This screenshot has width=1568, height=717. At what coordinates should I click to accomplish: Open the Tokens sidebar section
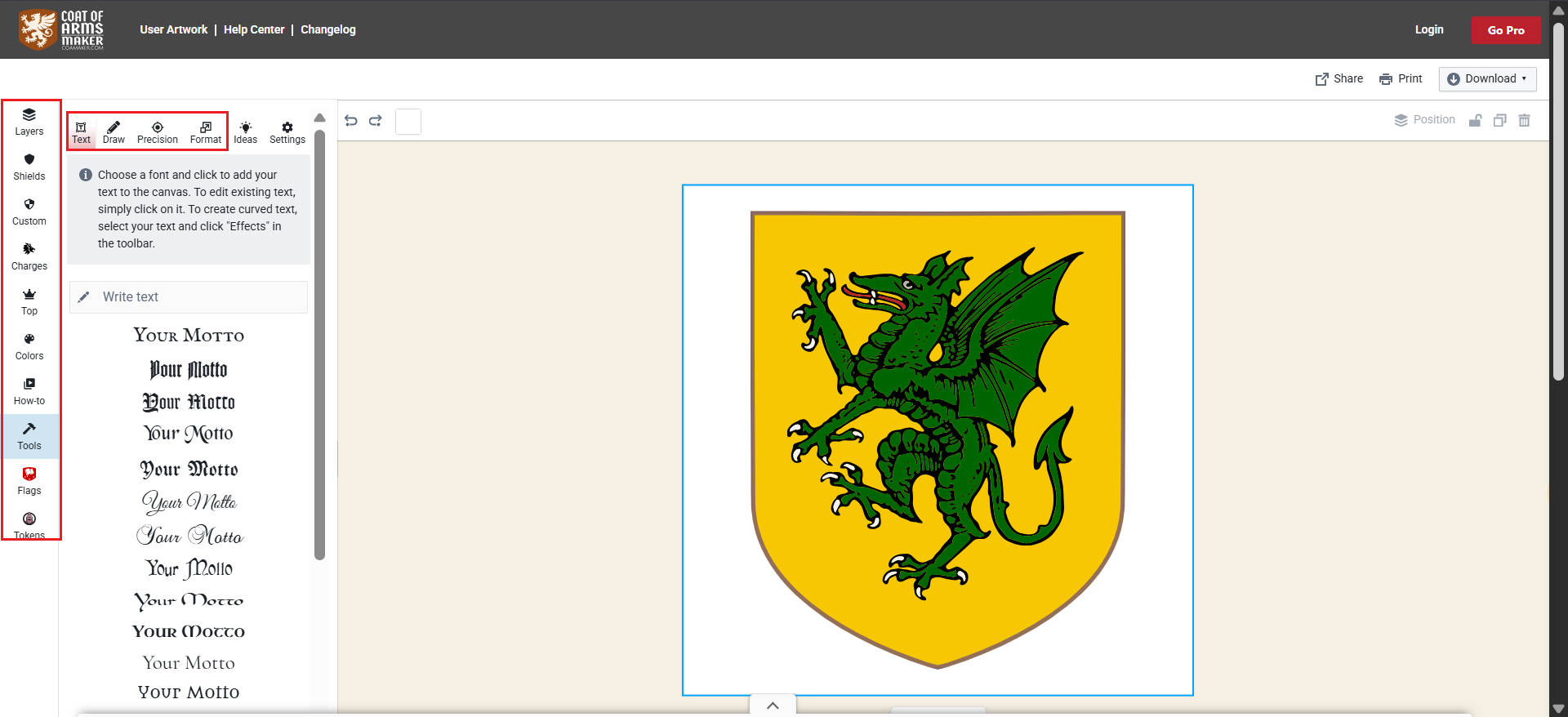click(29, 526)
